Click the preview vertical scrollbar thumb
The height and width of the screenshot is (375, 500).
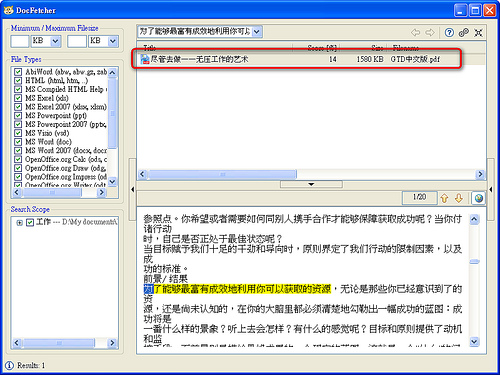474,261
